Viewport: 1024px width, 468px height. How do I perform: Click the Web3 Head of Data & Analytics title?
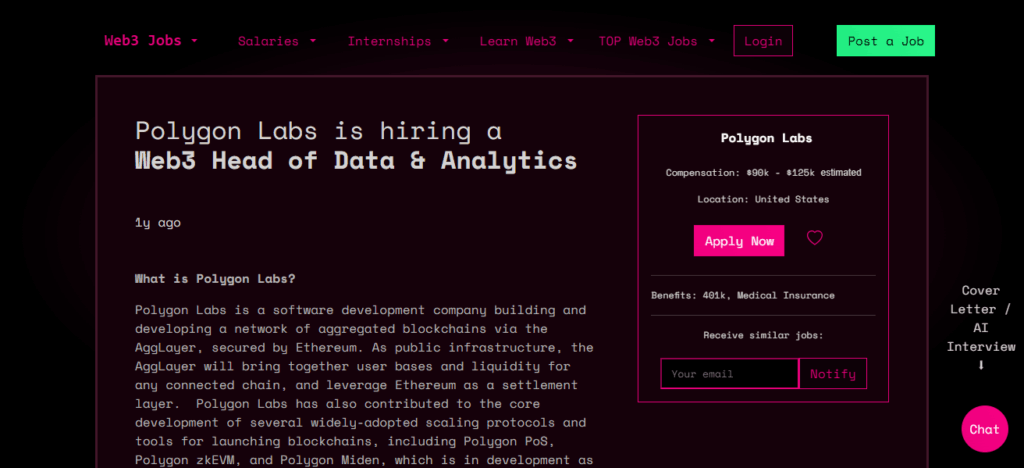click(x=356, y=161)
